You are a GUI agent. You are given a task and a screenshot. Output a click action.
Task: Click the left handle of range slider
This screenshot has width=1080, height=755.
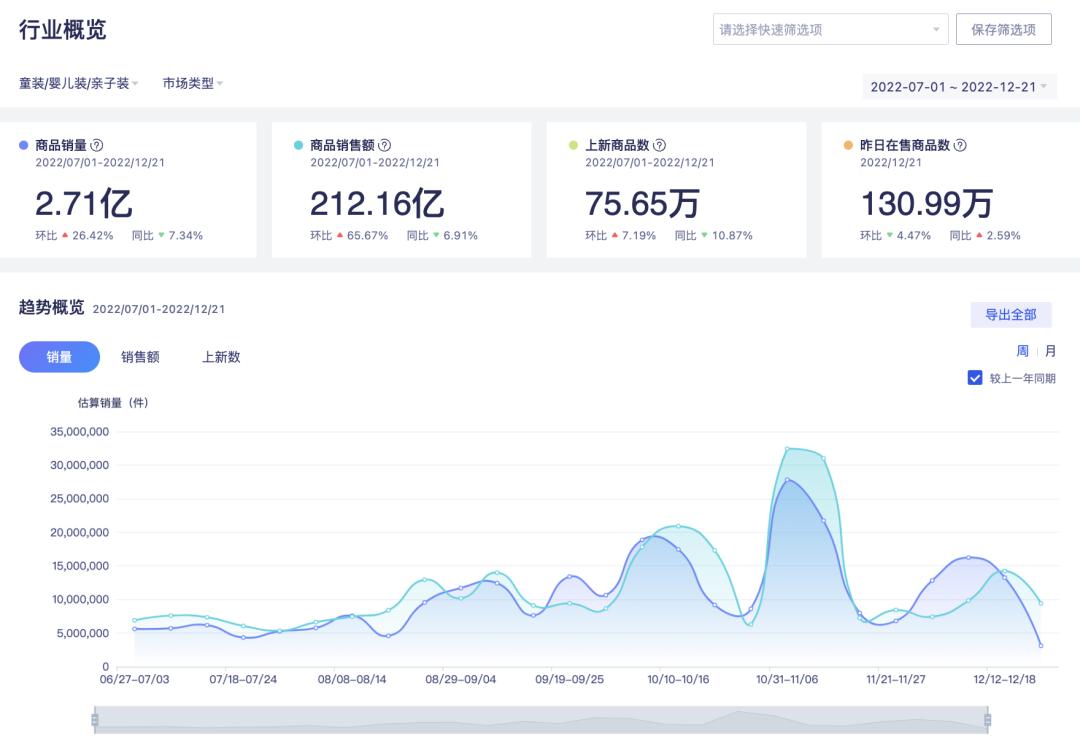(95, 720)
